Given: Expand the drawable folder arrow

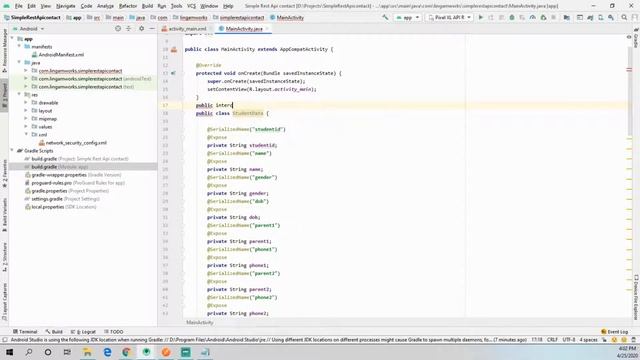Looking at the screenshot, I should click(26, 102).
